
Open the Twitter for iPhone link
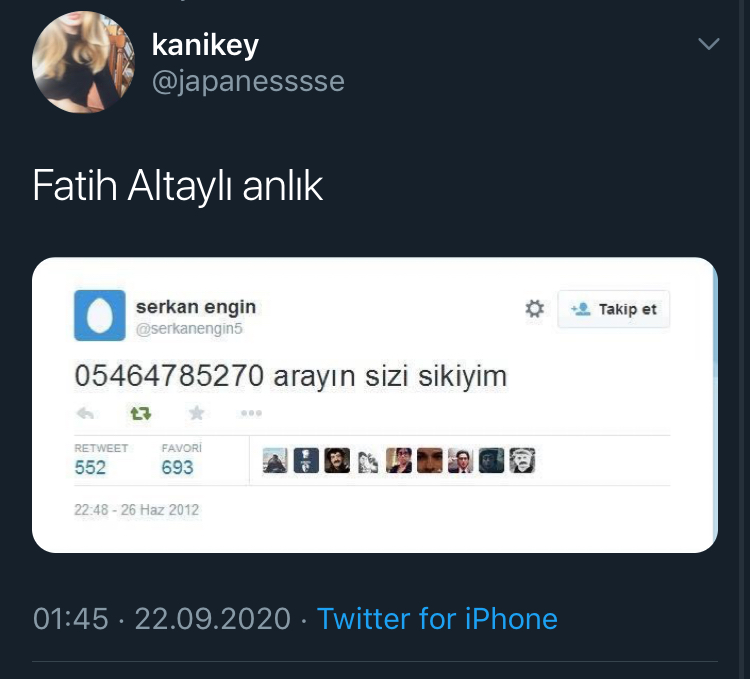(x=437, y=618)
